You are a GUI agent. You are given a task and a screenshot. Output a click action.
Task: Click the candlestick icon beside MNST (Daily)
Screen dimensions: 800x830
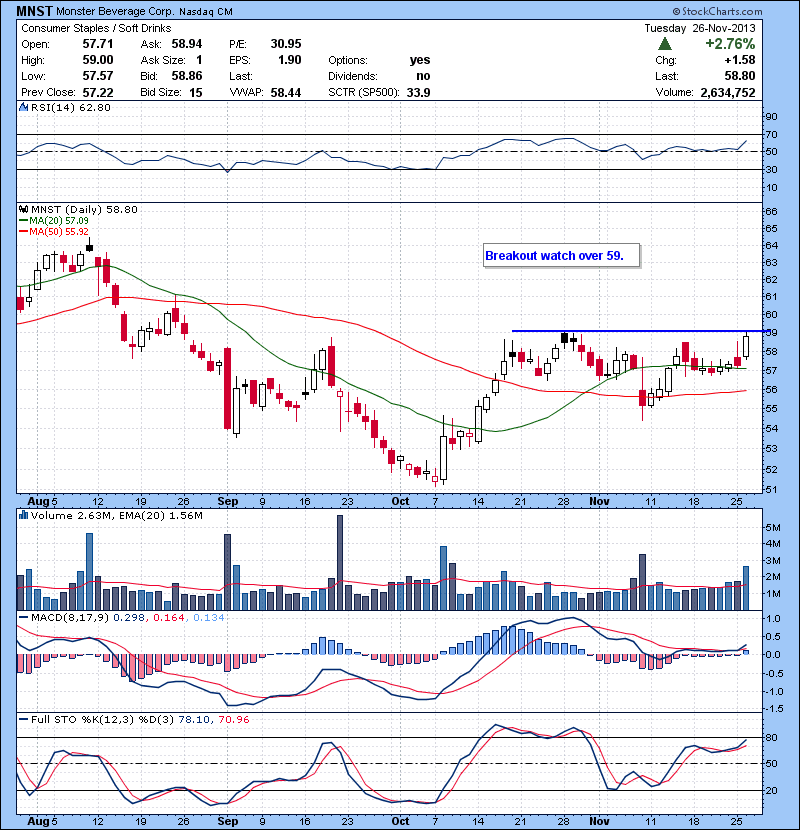(24, 210)
